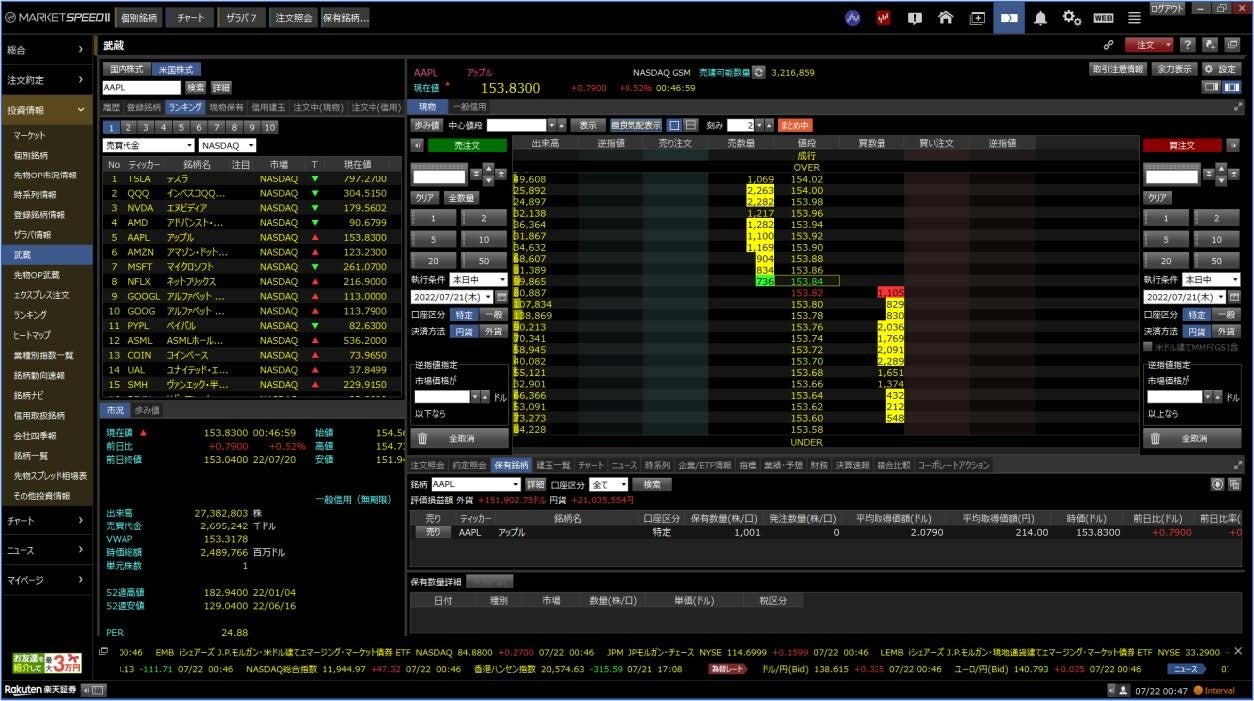Open the 歩み値 tab in lower-left panel

pyautogui.click(x=147, y=410)
